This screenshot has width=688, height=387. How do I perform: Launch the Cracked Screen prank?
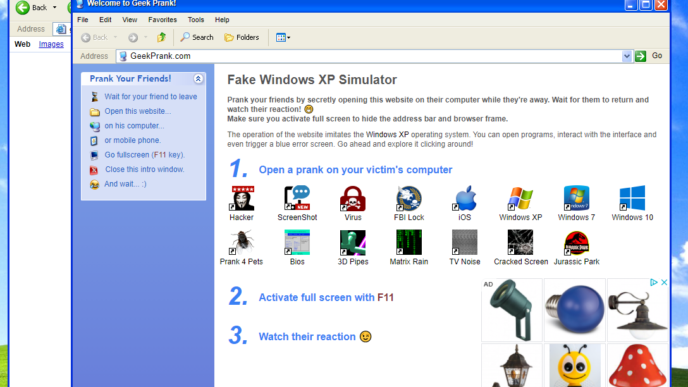click(x=520, y=242)
